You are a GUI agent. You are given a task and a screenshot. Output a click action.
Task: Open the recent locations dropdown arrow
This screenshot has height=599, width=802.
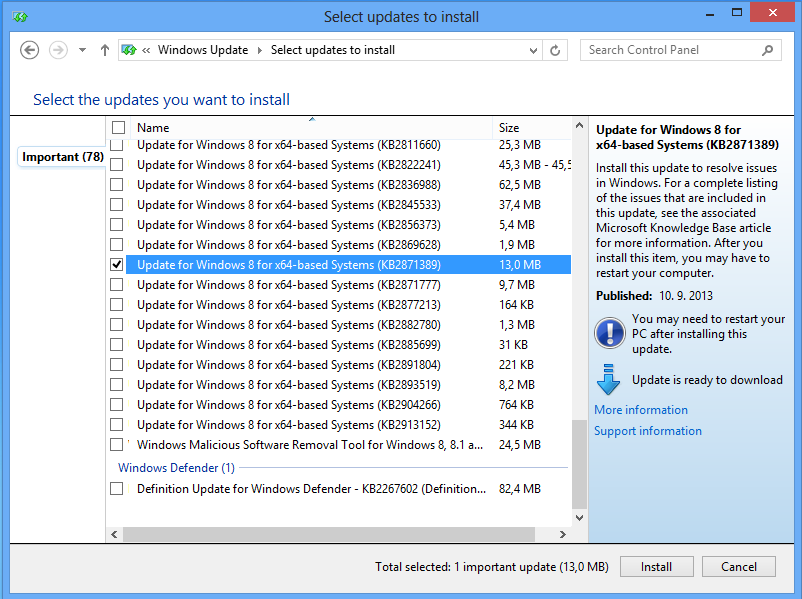point(82,50)
